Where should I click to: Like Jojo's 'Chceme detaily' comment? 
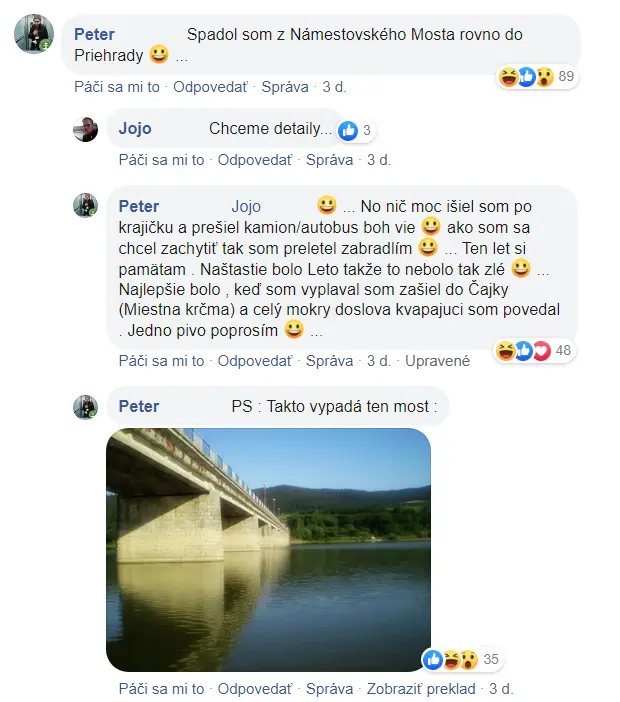161,160
